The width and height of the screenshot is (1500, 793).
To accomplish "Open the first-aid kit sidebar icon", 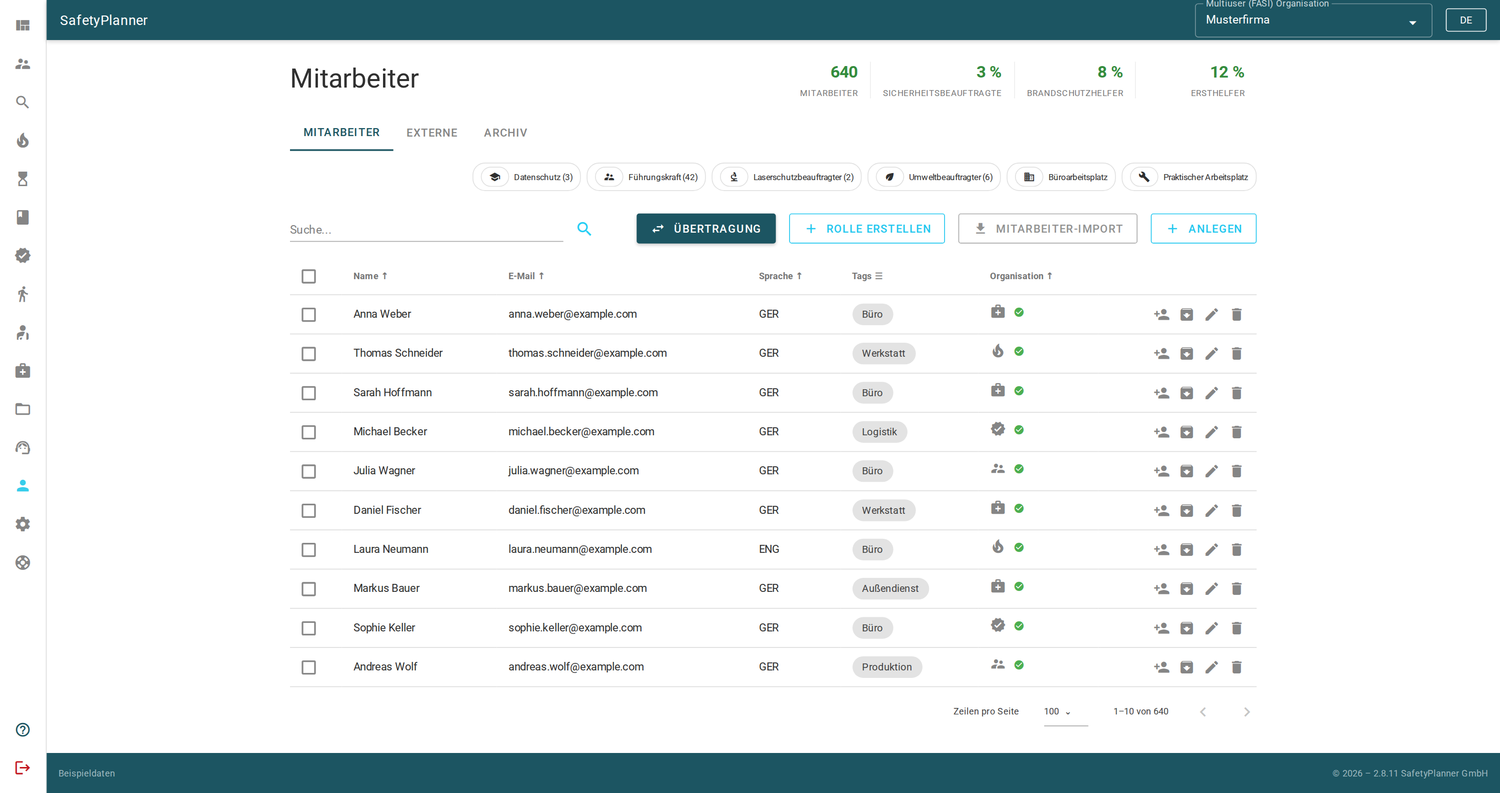I will (x=23, y=371).
